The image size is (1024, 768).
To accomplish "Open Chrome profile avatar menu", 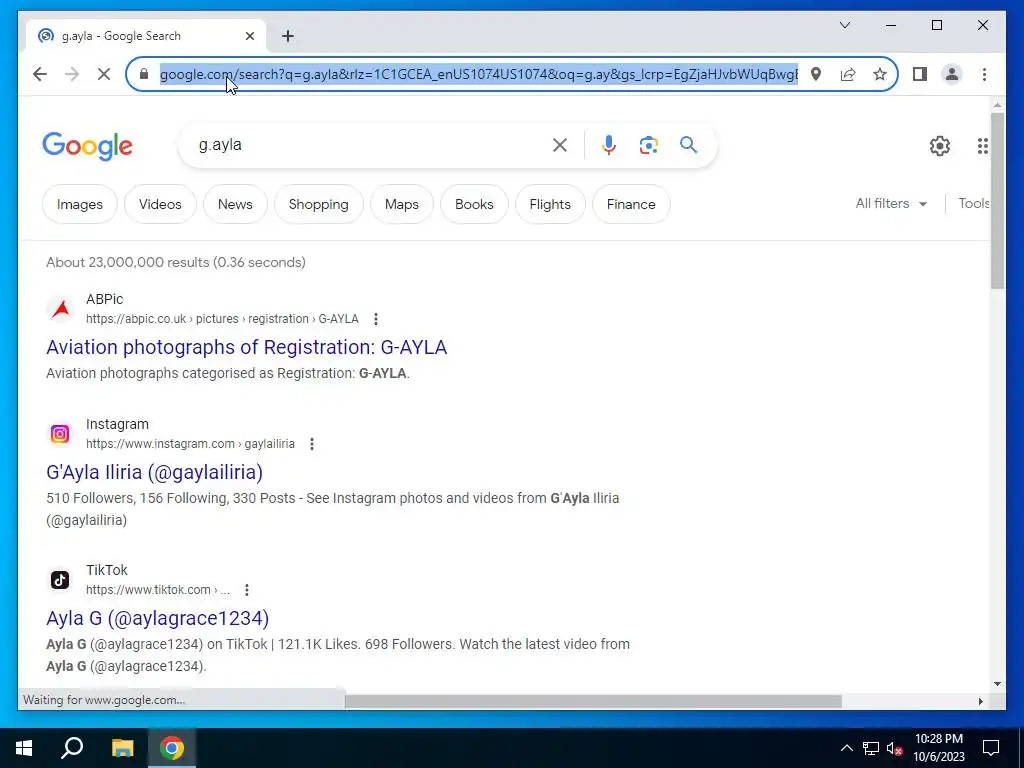I will [x=952, y=74].
